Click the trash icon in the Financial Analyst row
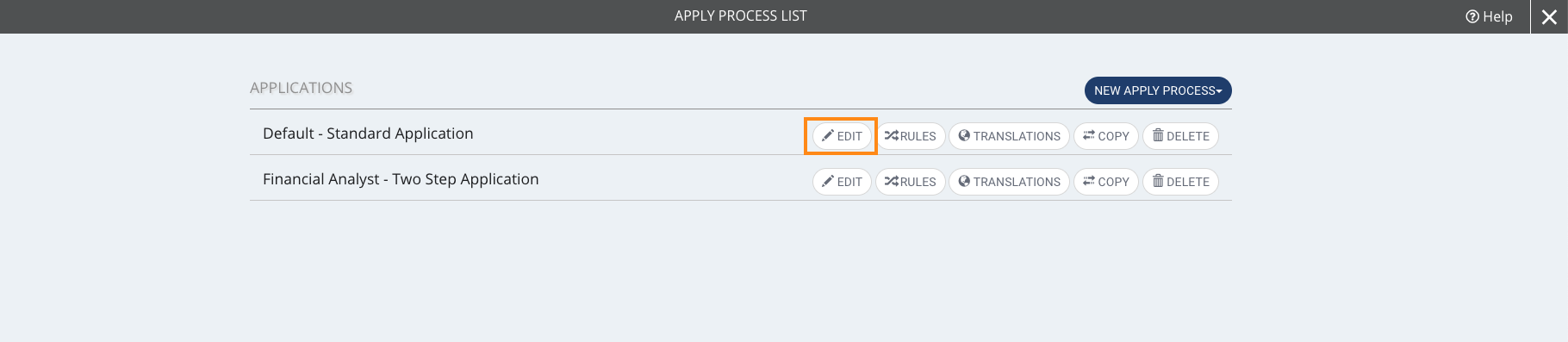1568x342 pixels. [x=1158, y=181]
